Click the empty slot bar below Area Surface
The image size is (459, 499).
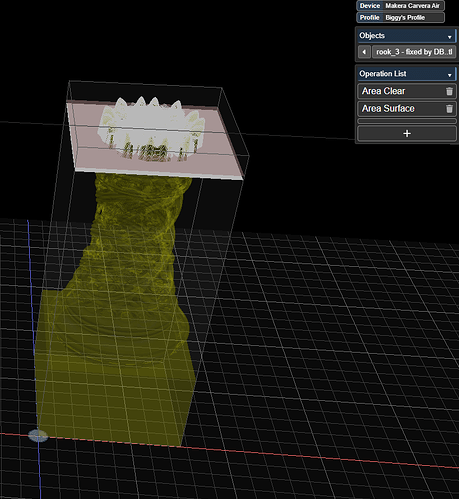(407, 121)
